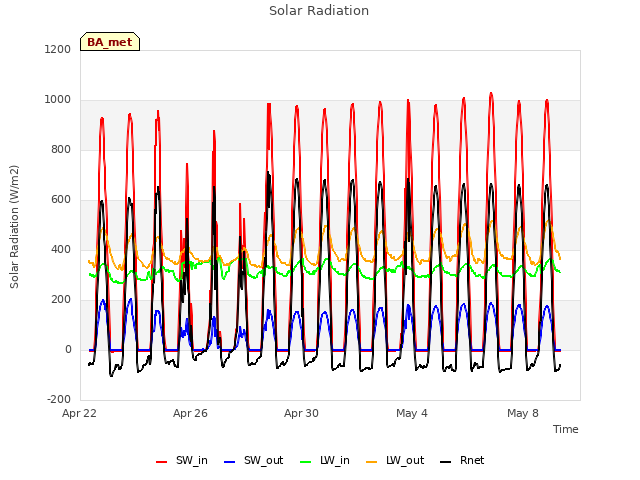The image size is (640, 480).
Task: Click the 800 y-axis tick label
Action: click(61, 150)
